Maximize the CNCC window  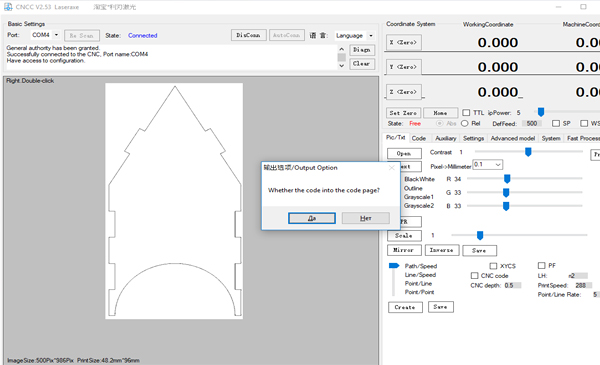(x=583, y=7)
